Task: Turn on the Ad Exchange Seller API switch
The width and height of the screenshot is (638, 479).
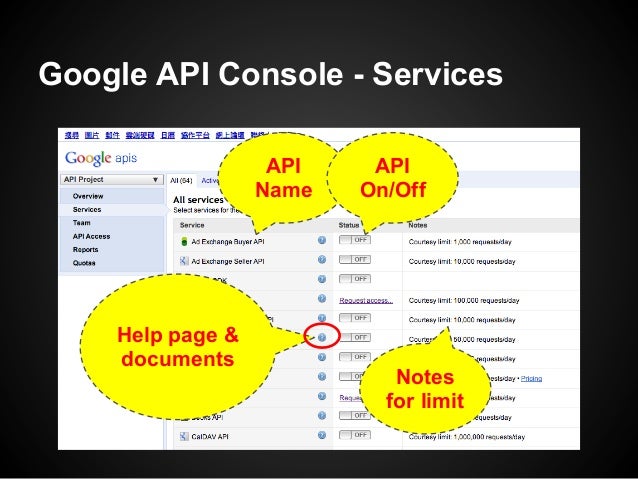Action: point(355,259)
